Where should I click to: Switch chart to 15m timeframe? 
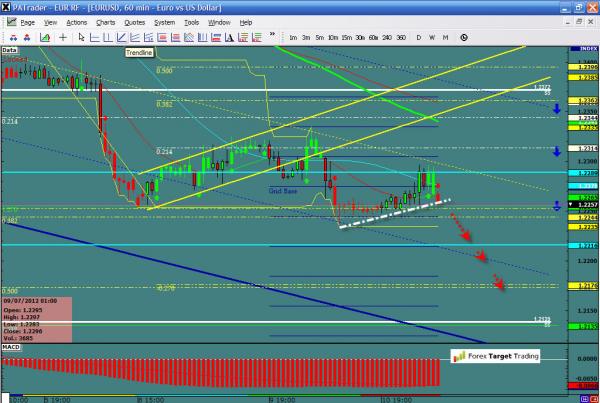[346, 37]
